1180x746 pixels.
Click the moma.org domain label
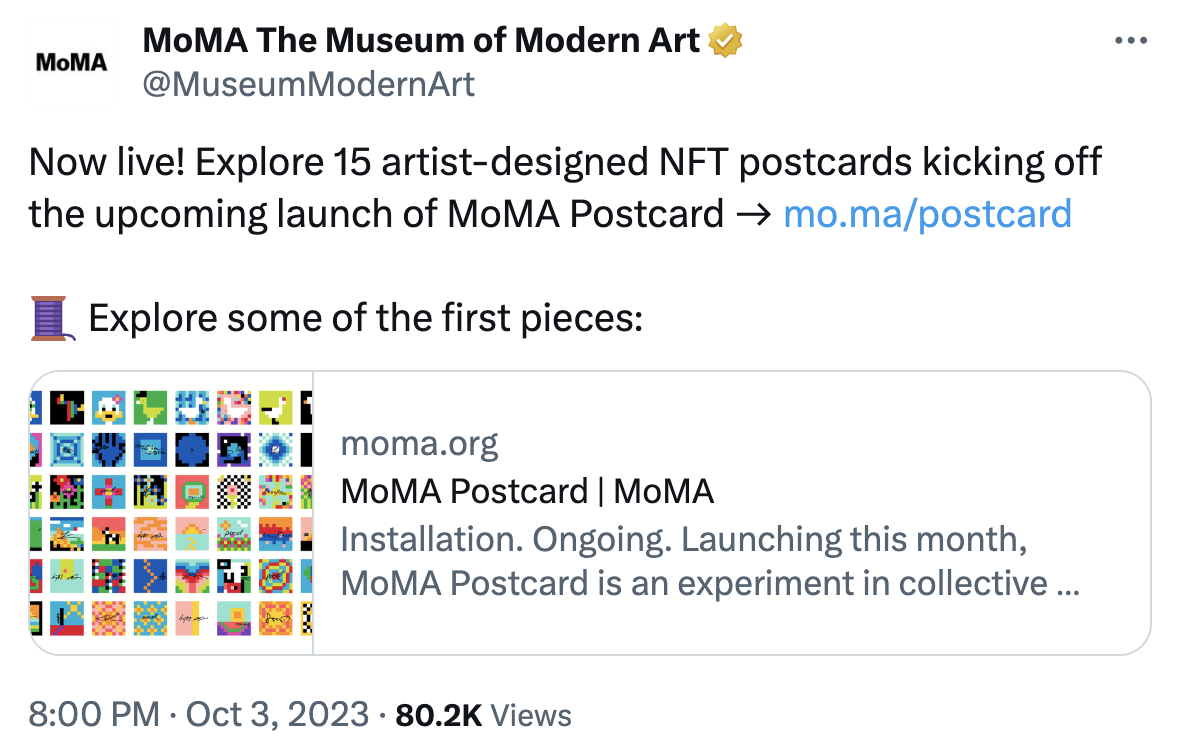419,442
